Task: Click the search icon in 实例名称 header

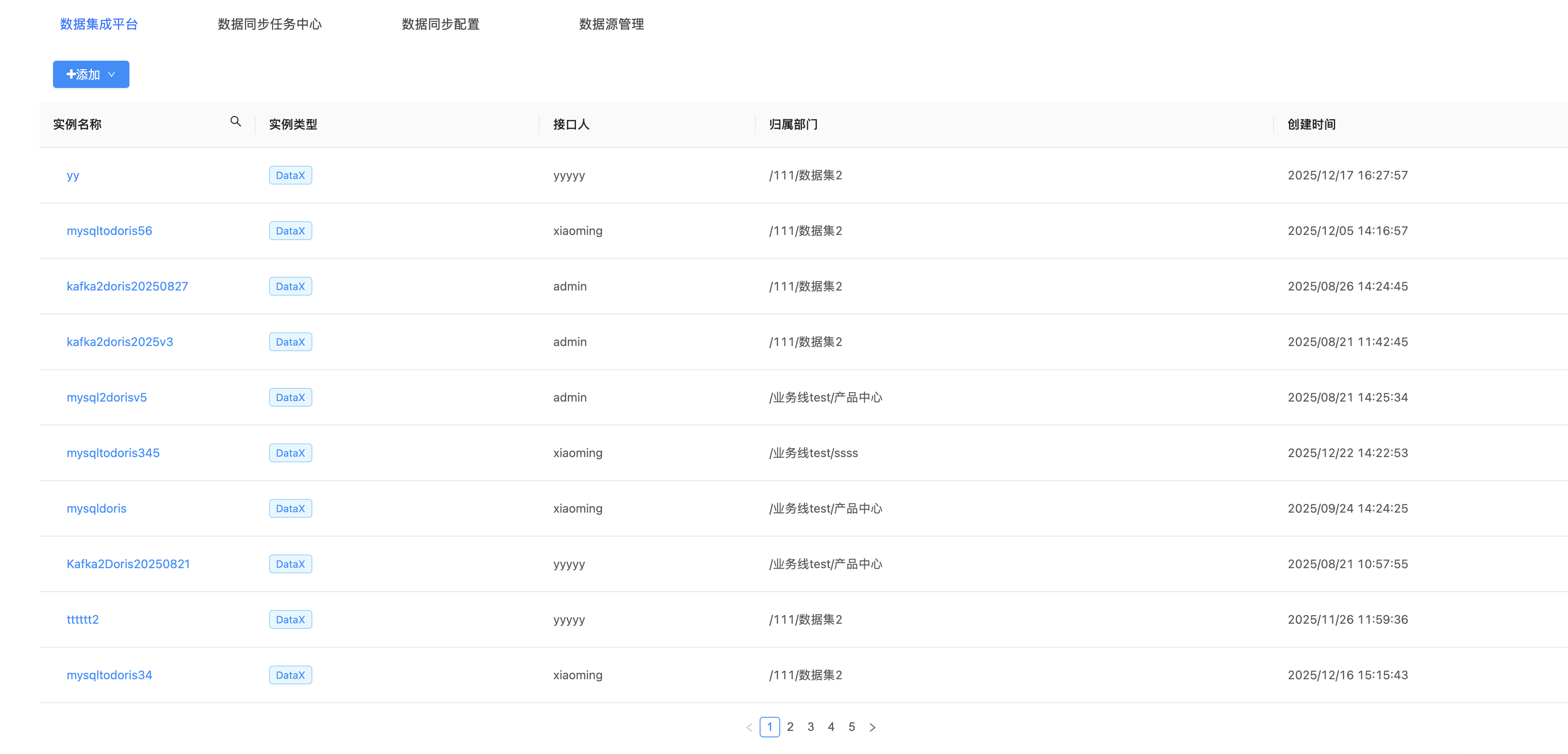Action: (235, 122)
